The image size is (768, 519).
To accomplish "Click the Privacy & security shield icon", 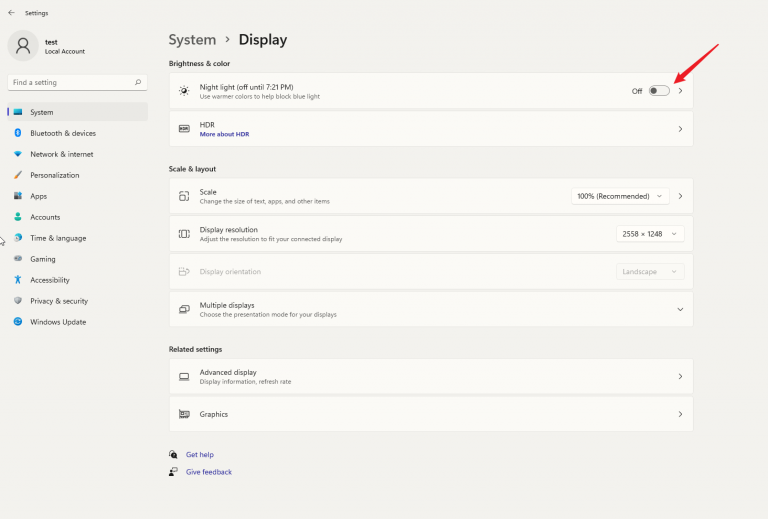I will point(18,301).
